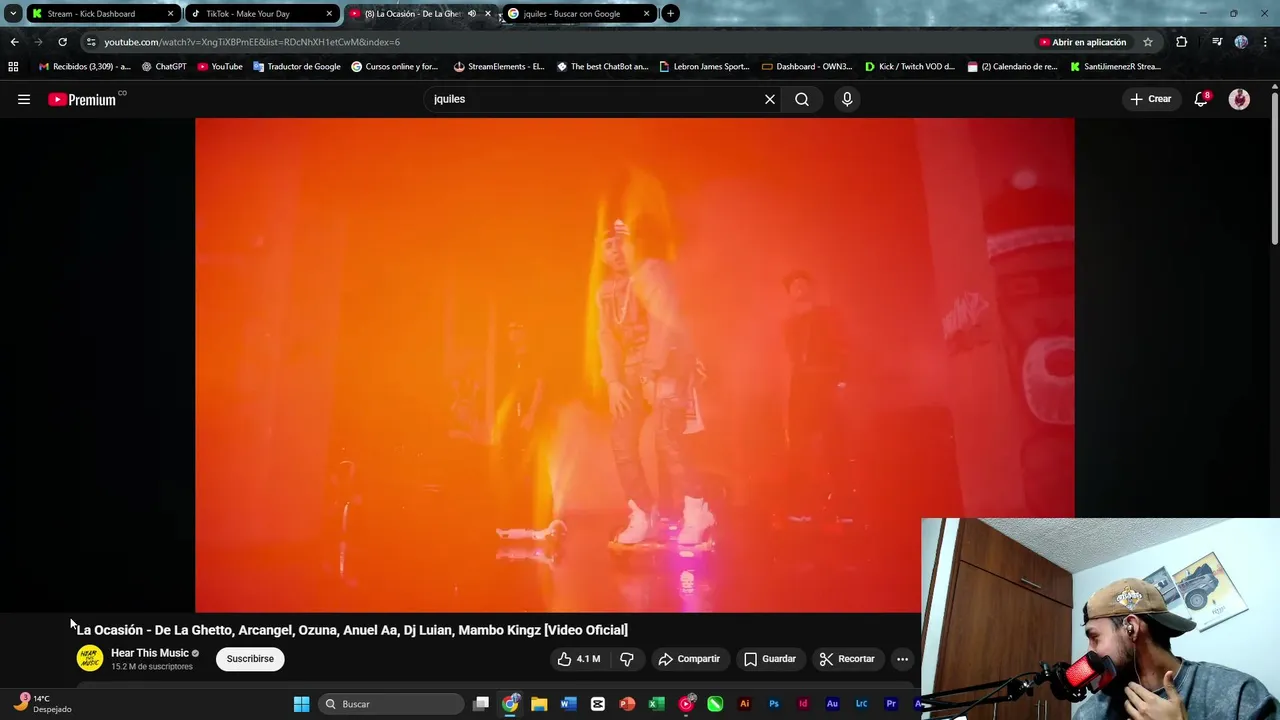1280x720 pixels.
Task: Mute the YouTube tab via speaker icon
Action: (x=472, y=14)
